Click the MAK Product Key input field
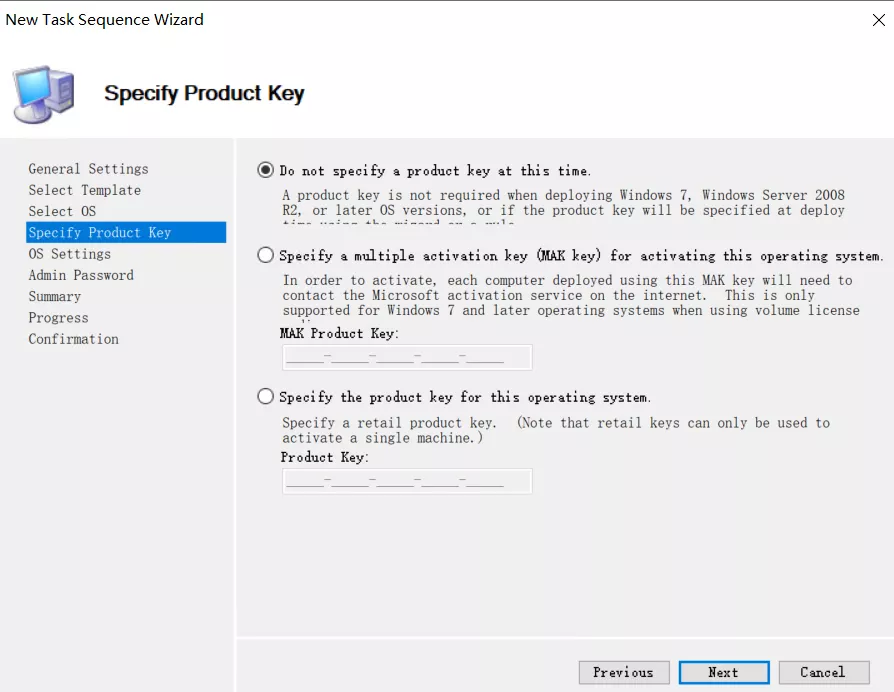The width and height of the screenshot is (894, 692). [x=406, y=357]
